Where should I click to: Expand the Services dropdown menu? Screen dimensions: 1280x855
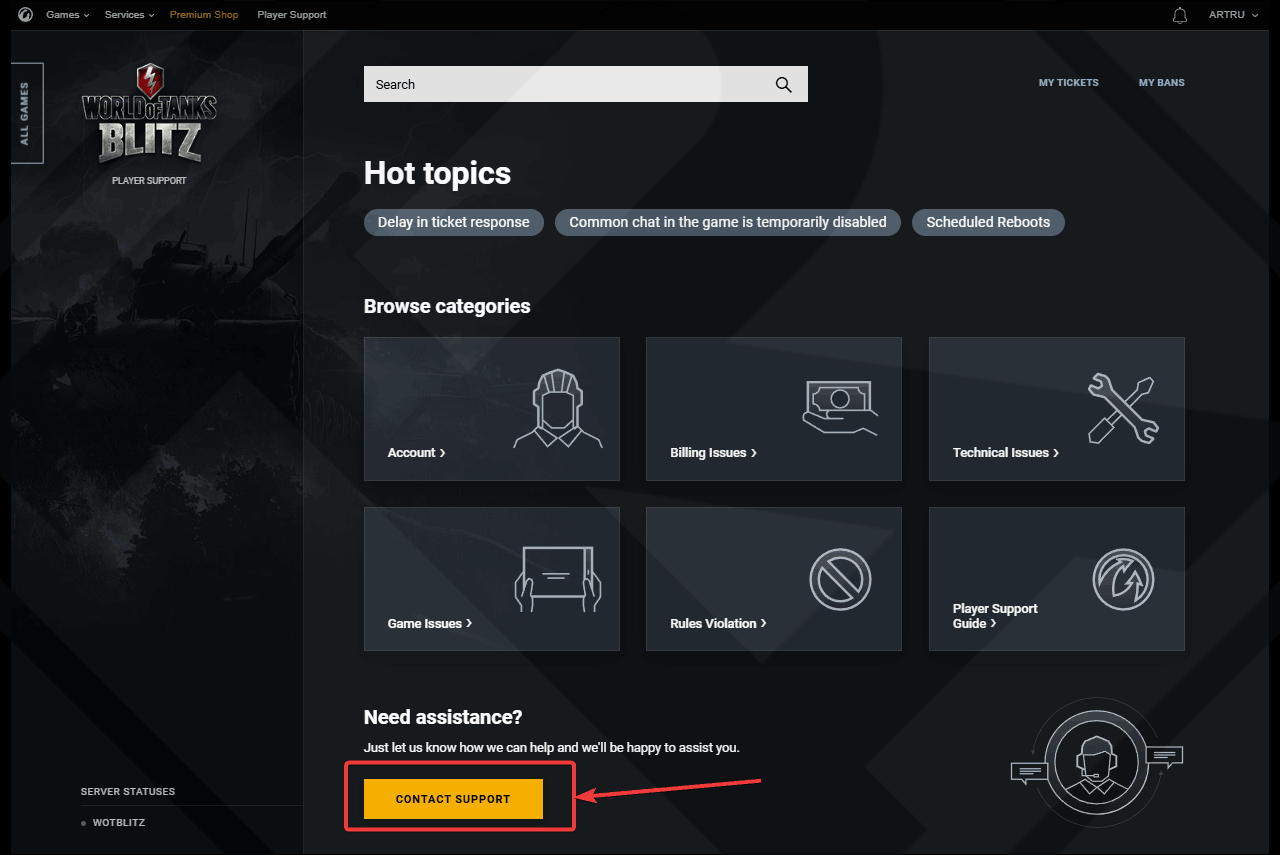(x=130, y=15)
